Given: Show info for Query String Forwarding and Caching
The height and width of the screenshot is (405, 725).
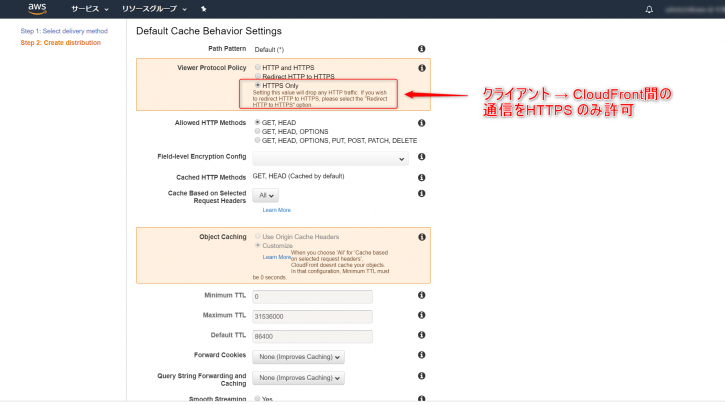Looking at the screenshot, I should [422, 376].
